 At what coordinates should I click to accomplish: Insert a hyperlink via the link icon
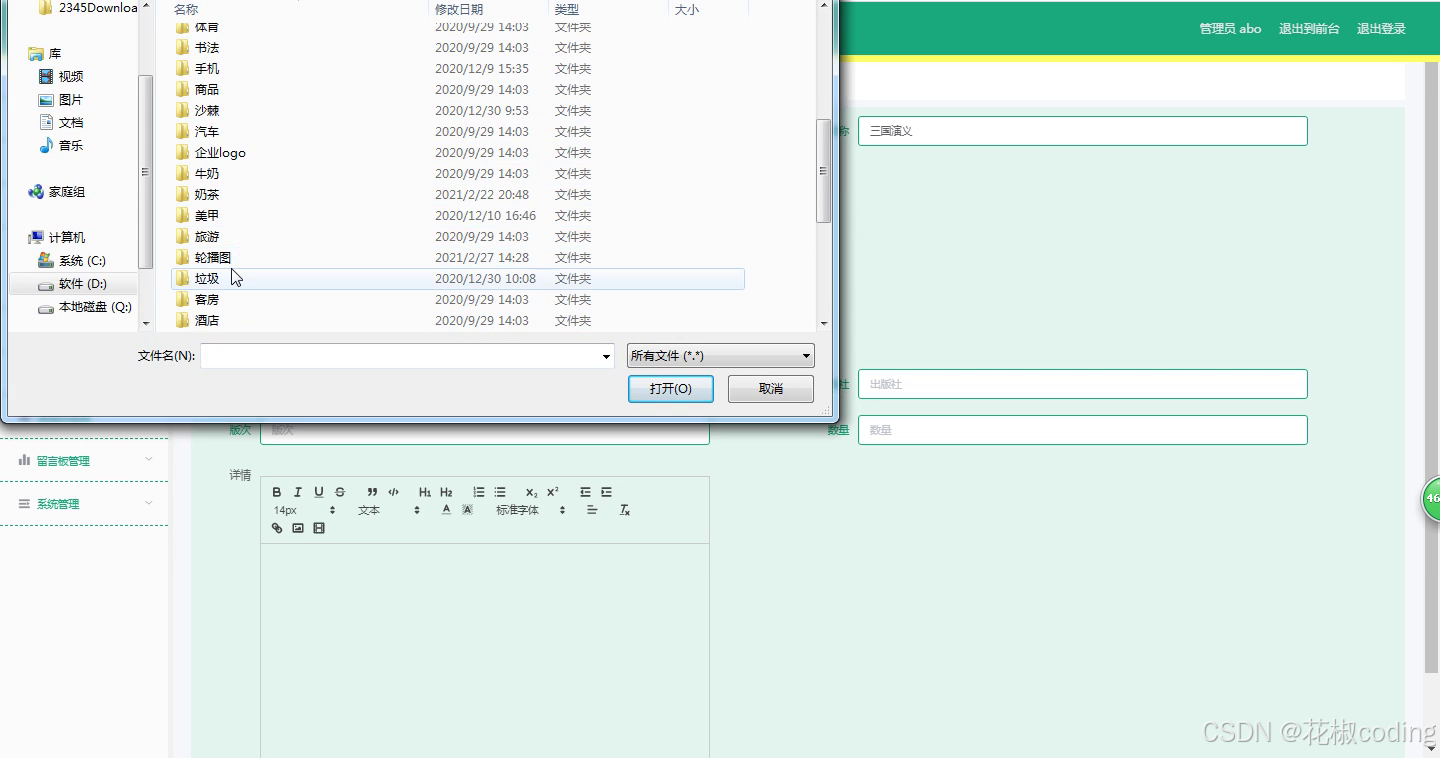[277, 528]
